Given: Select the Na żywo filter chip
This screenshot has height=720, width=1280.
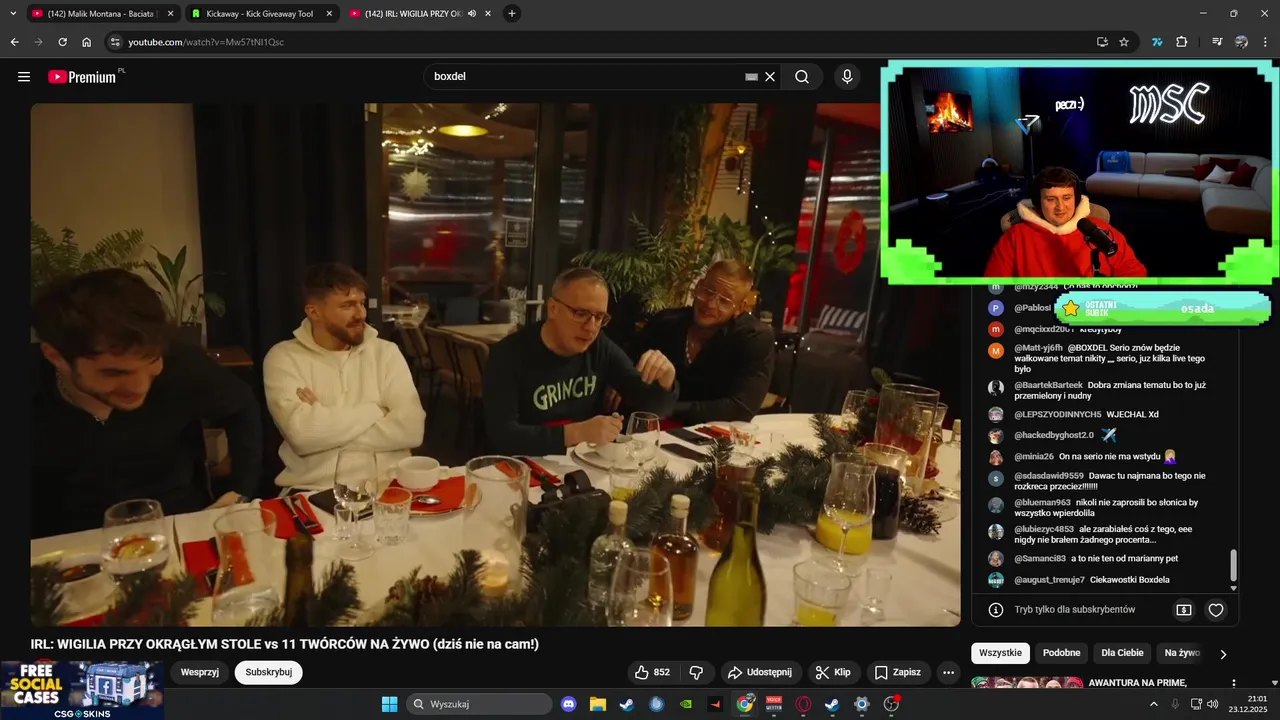Looking at the screenshot, I should 1182,653.
